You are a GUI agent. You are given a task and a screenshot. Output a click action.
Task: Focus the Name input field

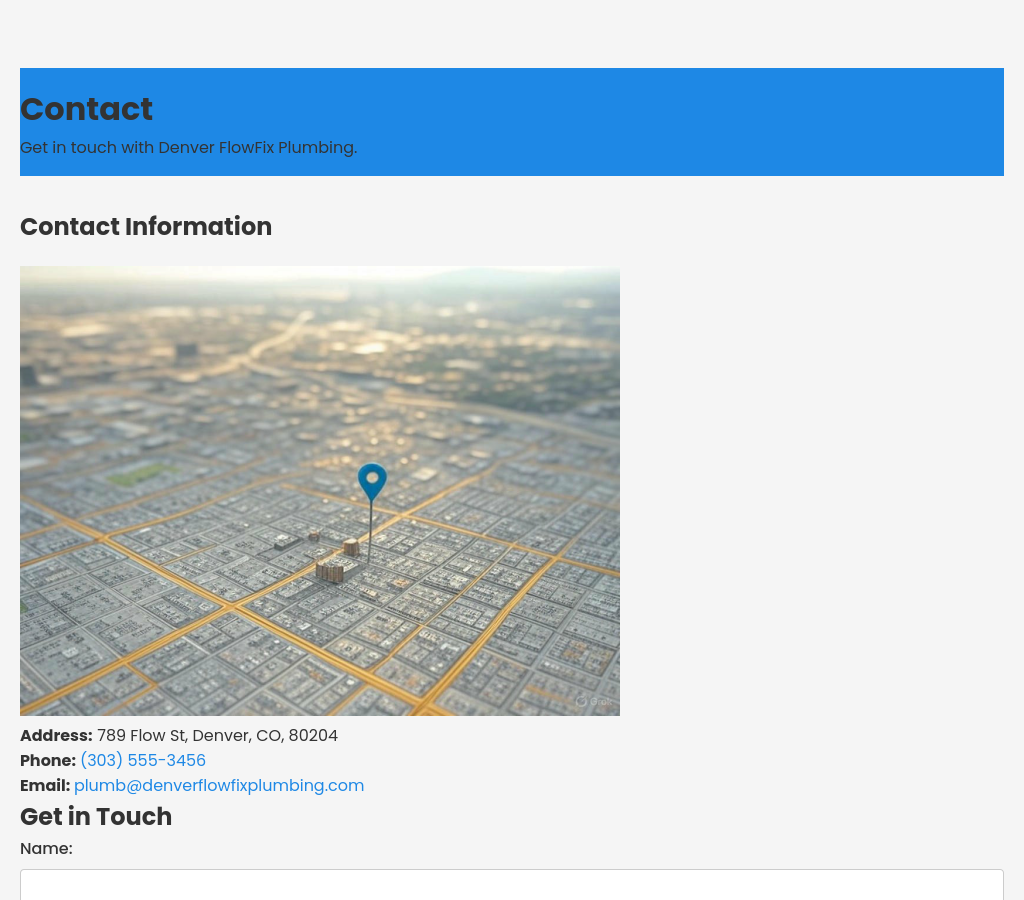512,885
